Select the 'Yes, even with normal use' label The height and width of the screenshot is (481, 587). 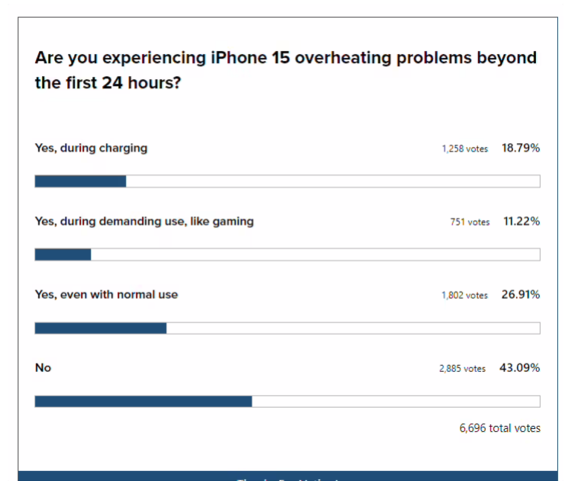point(106,295)
